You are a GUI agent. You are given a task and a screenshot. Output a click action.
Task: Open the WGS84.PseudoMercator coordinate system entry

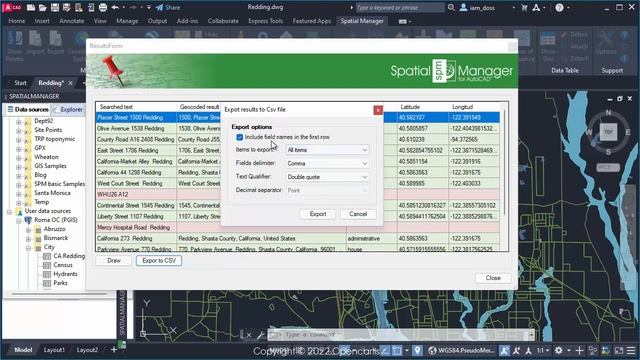[462, 350]
